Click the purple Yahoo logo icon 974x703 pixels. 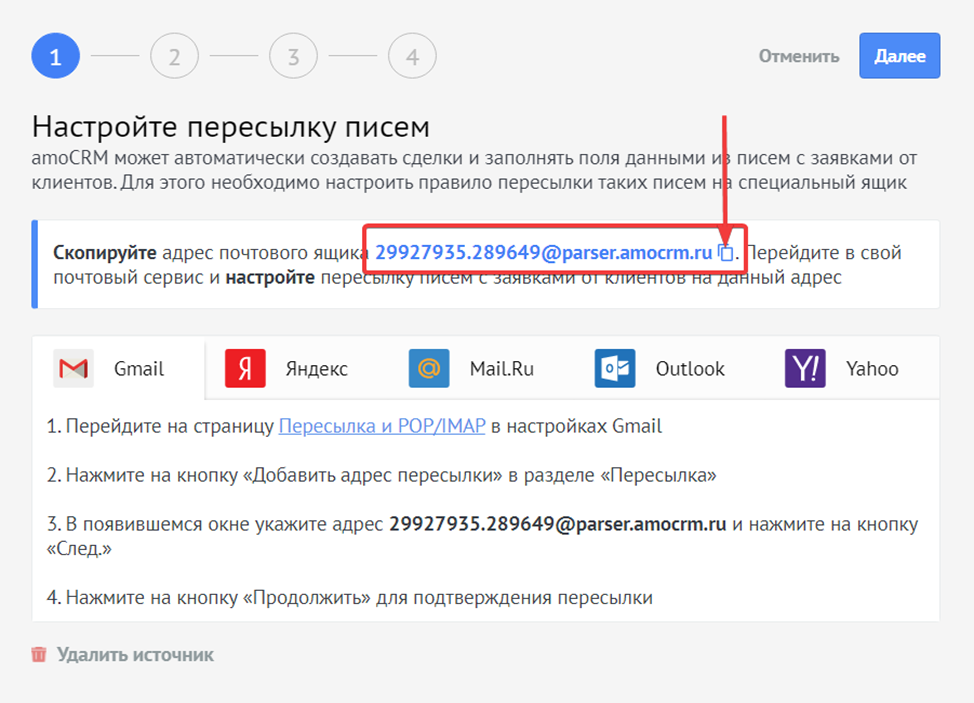[x=805, y=368]
